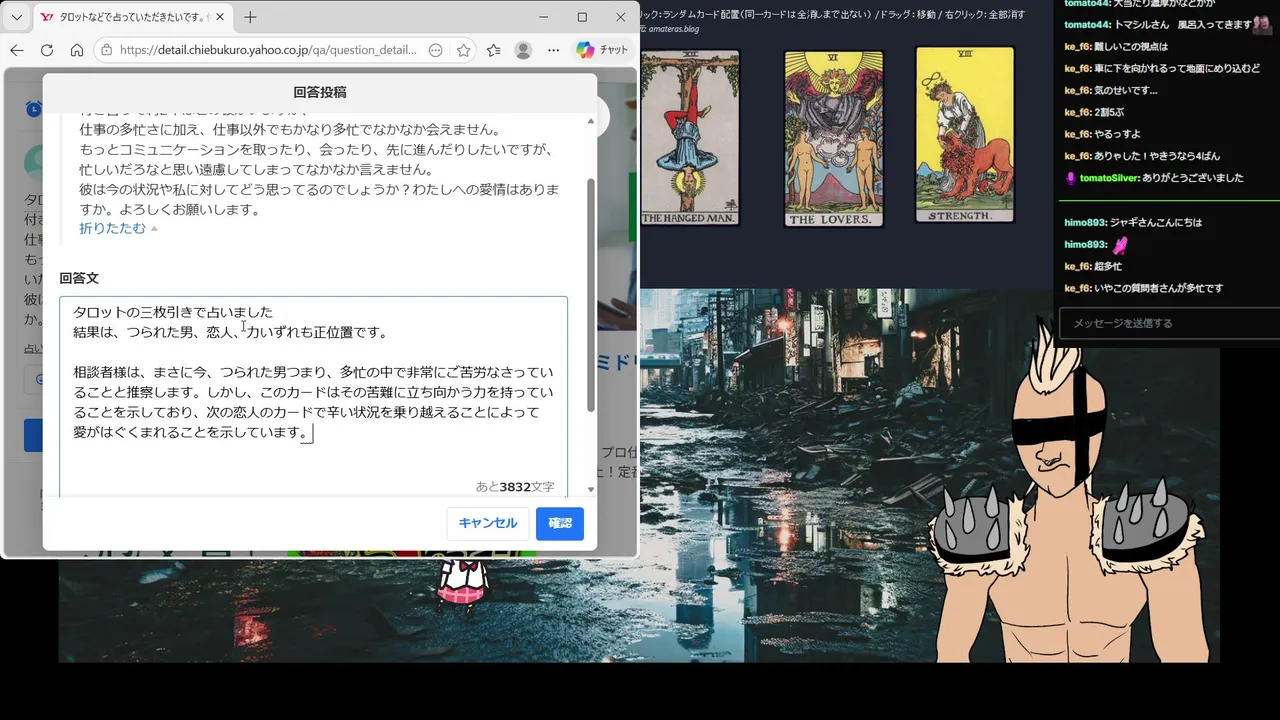Click chat message 気のせいです…
This screenshot has width=1280, height=720.
click(x=1111, y=90)
